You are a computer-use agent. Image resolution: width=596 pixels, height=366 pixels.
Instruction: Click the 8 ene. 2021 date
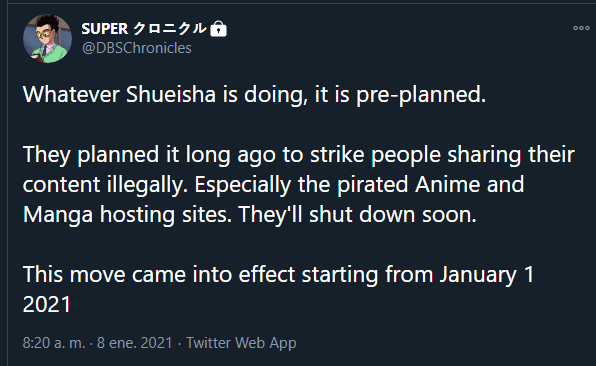click(x=135, y=343)
